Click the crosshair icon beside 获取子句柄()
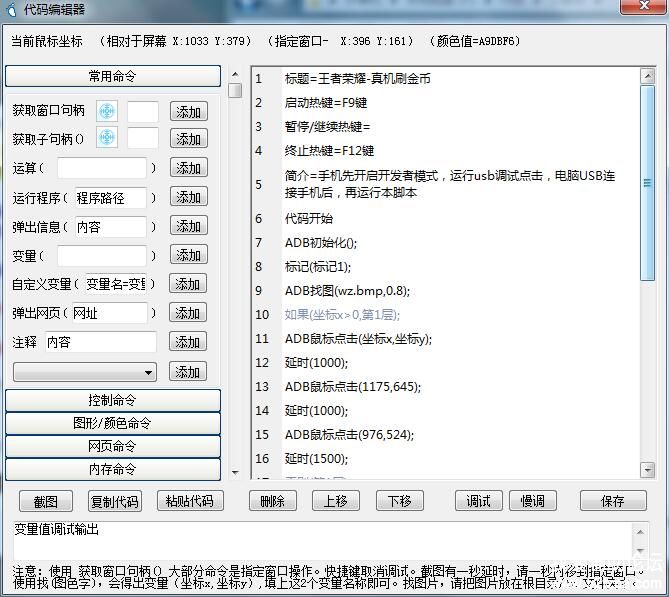Screen dimensions: 669x597 pos(106,138)
